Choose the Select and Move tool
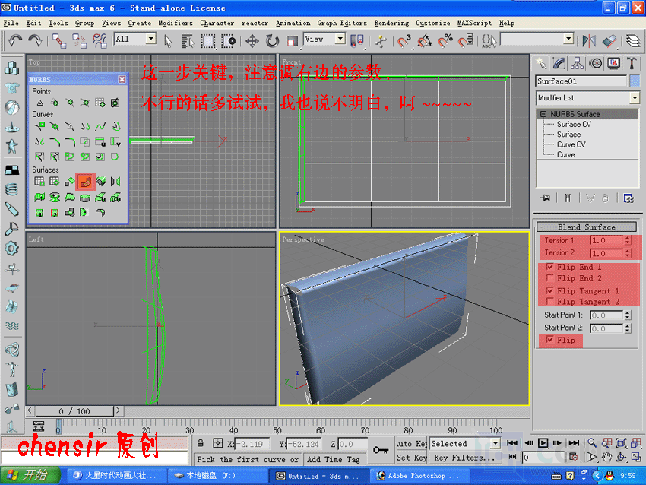646x485 pixels. click(x=252, y=41)
